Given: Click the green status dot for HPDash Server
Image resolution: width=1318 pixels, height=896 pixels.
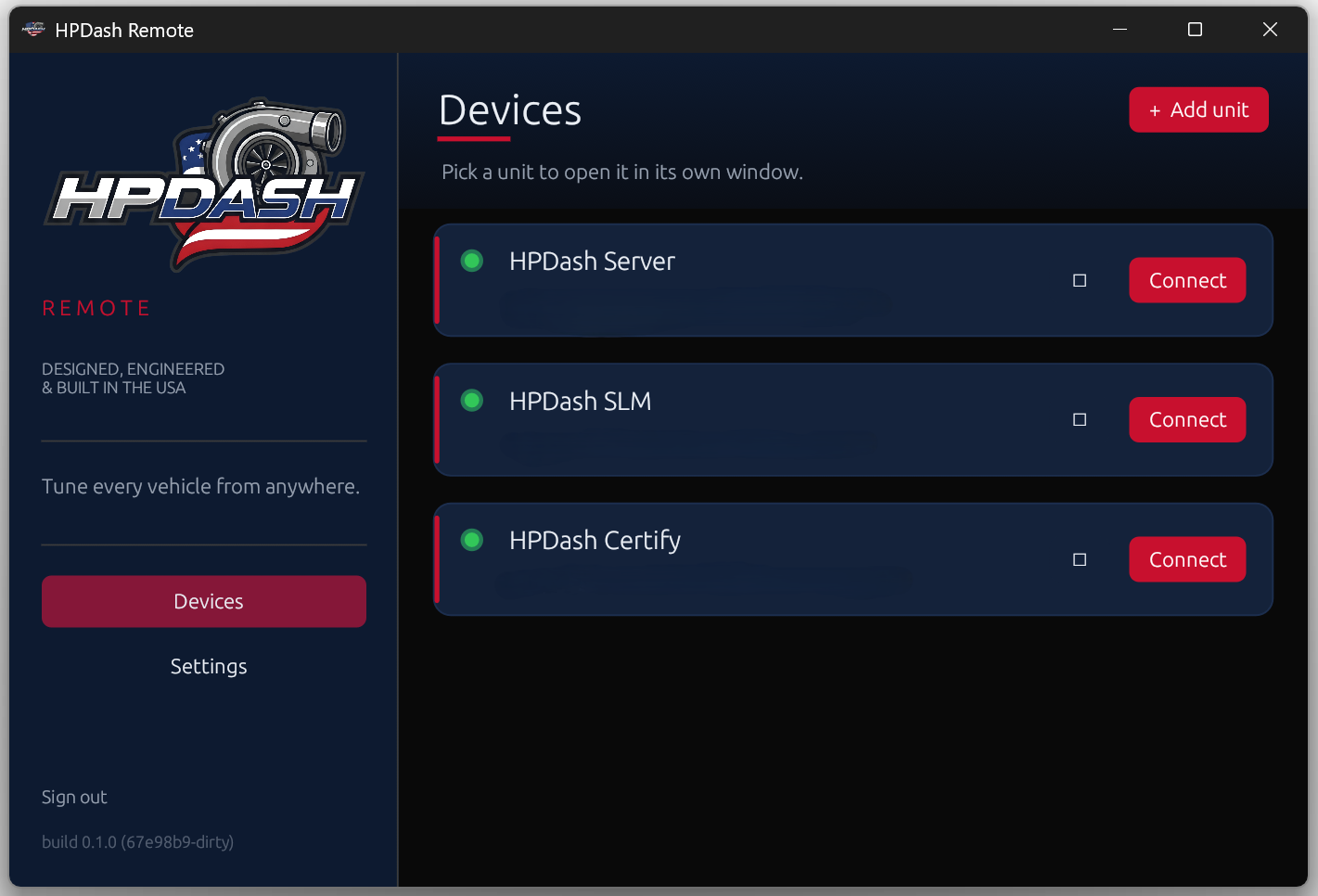Looking at the screenshot, I should point(472,261).
